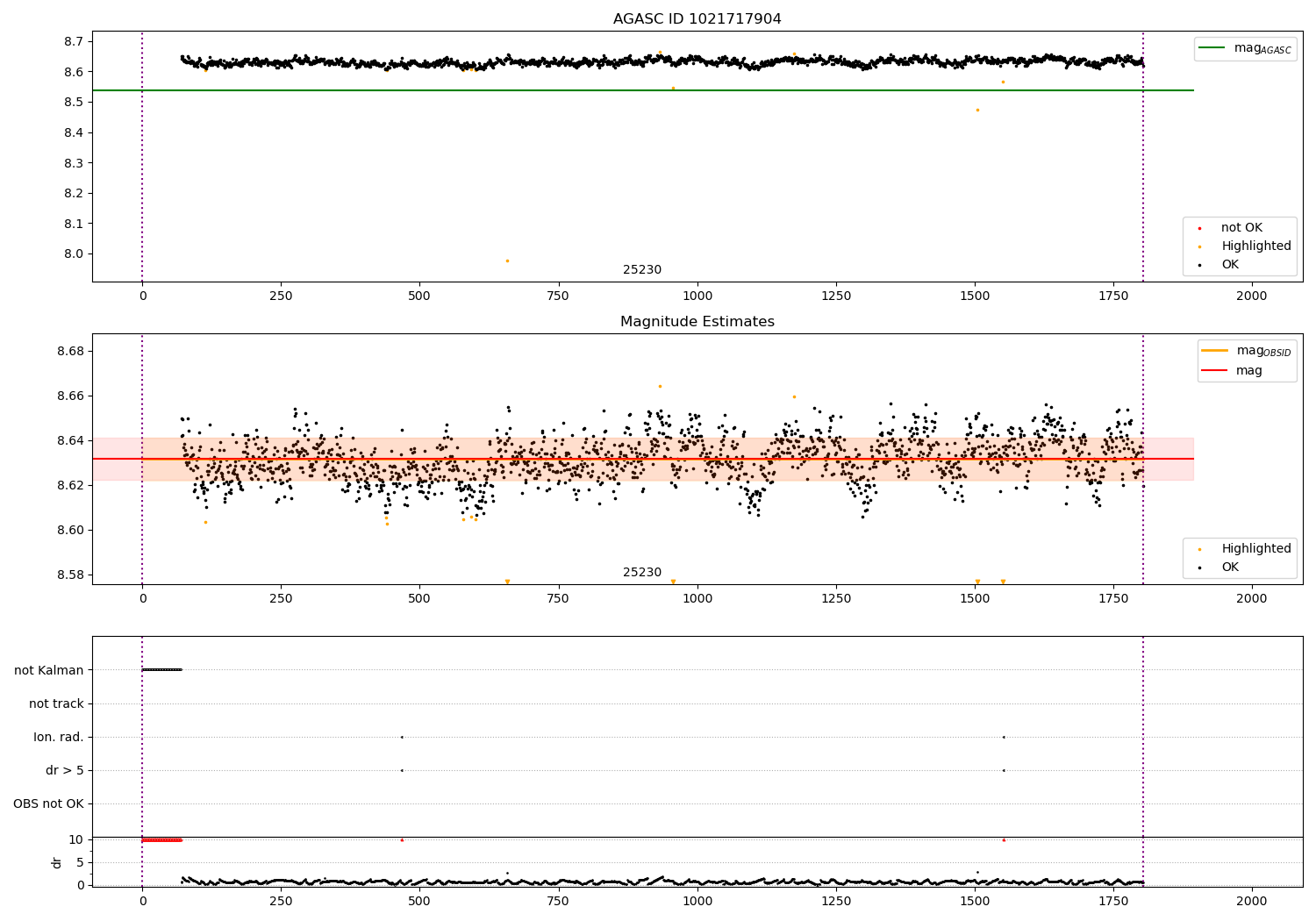1316x921 pixels.
Task: Click the 8.5 tick label in top plot
Action: click(73, 102)
